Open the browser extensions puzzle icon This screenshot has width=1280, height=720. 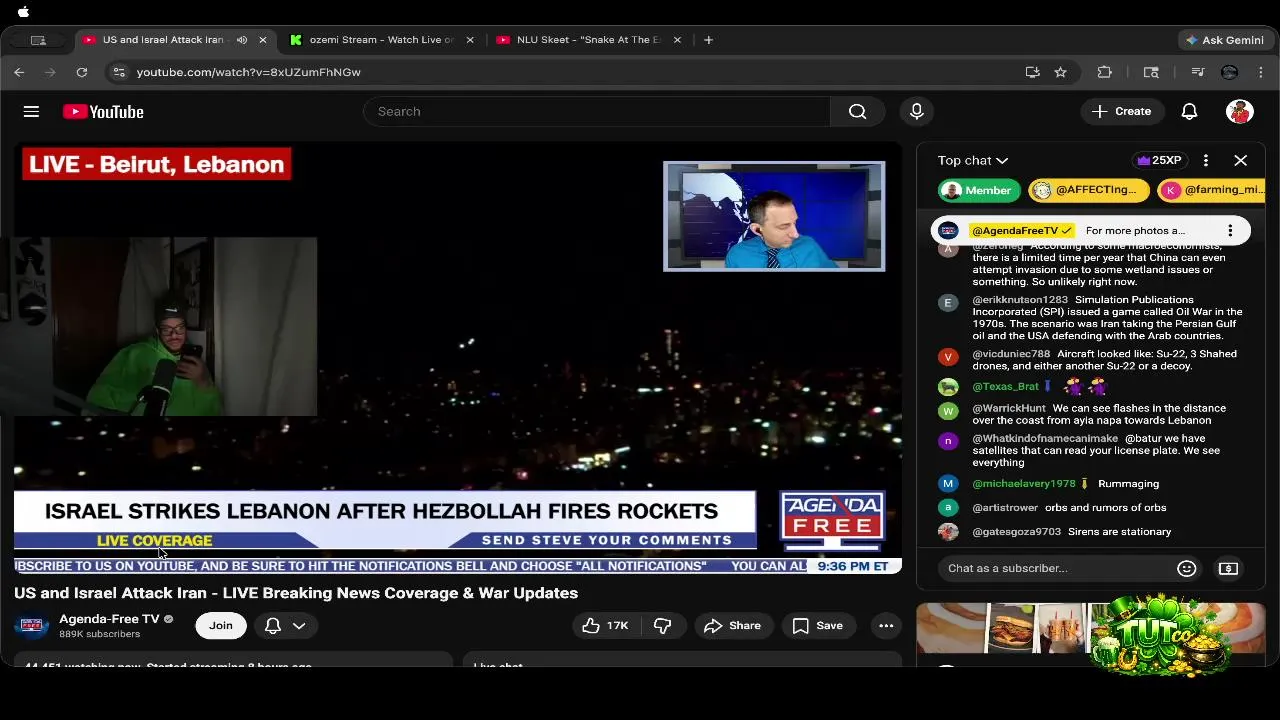(1104, 72)
